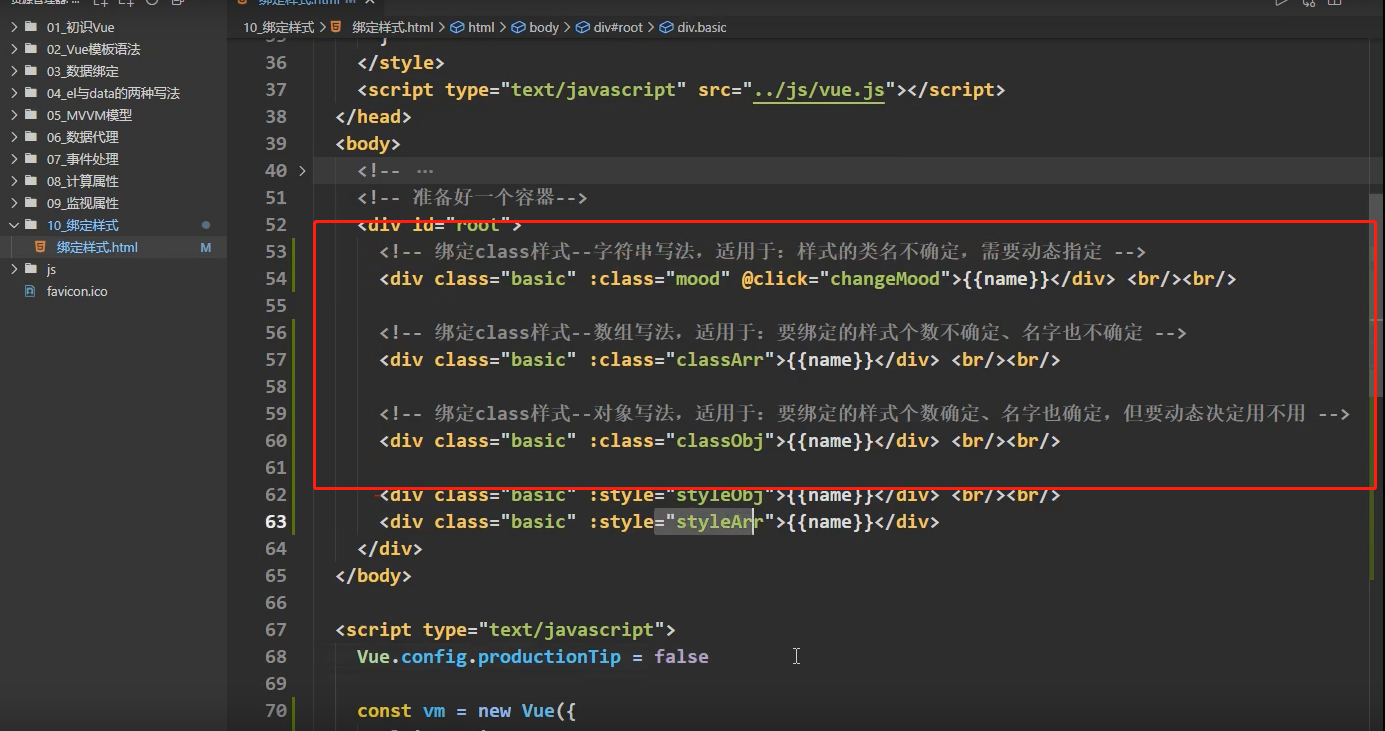The height and width of the screenshot is (731, 1385).
Task: Click line number 70 in the gutter
Action: coord(275,711)
